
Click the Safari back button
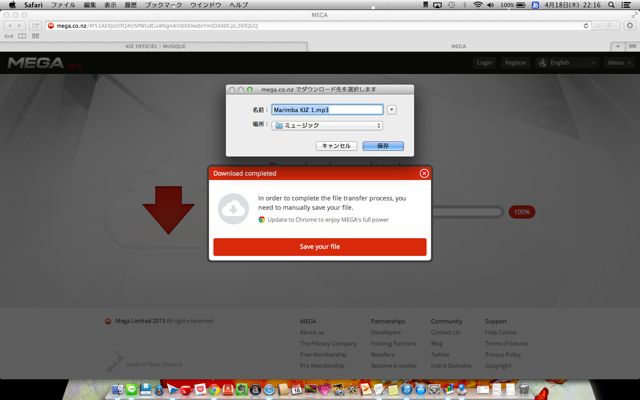point(9,26)
